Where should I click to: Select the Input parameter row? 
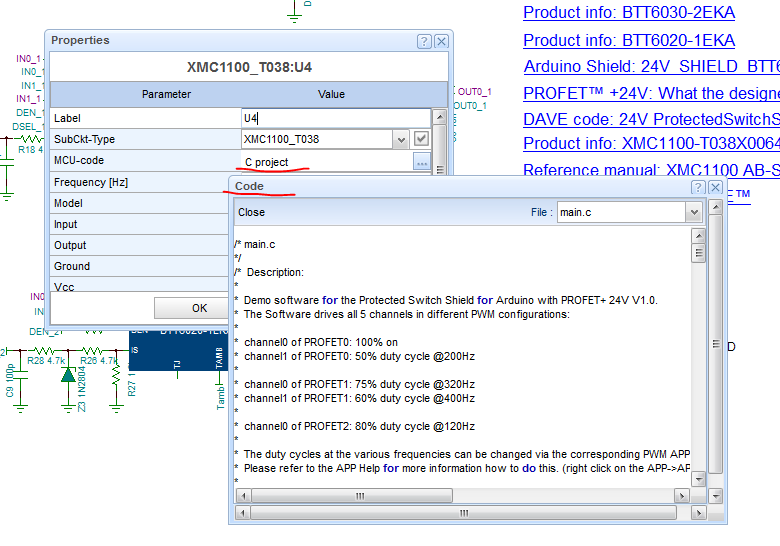coord(139,224)
